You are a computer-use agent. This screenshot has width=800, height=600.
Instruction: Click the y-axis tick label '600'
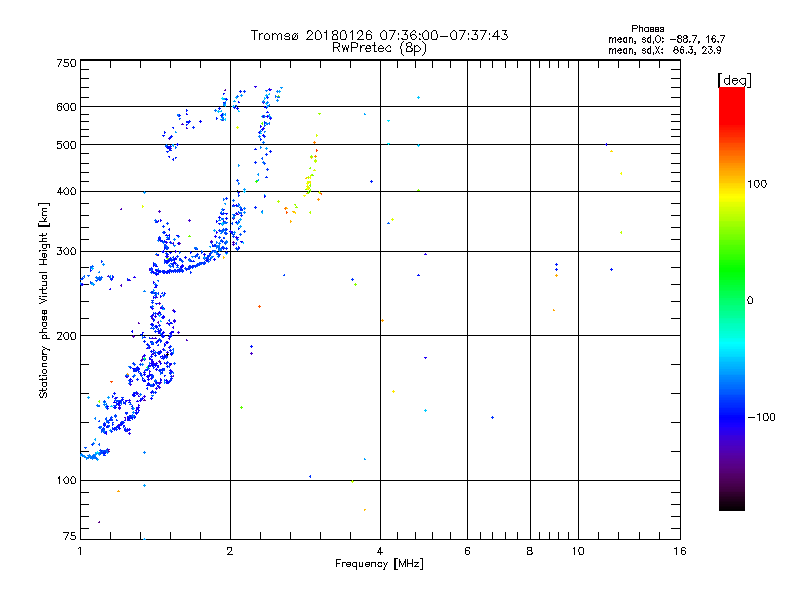tap(66, 107)
